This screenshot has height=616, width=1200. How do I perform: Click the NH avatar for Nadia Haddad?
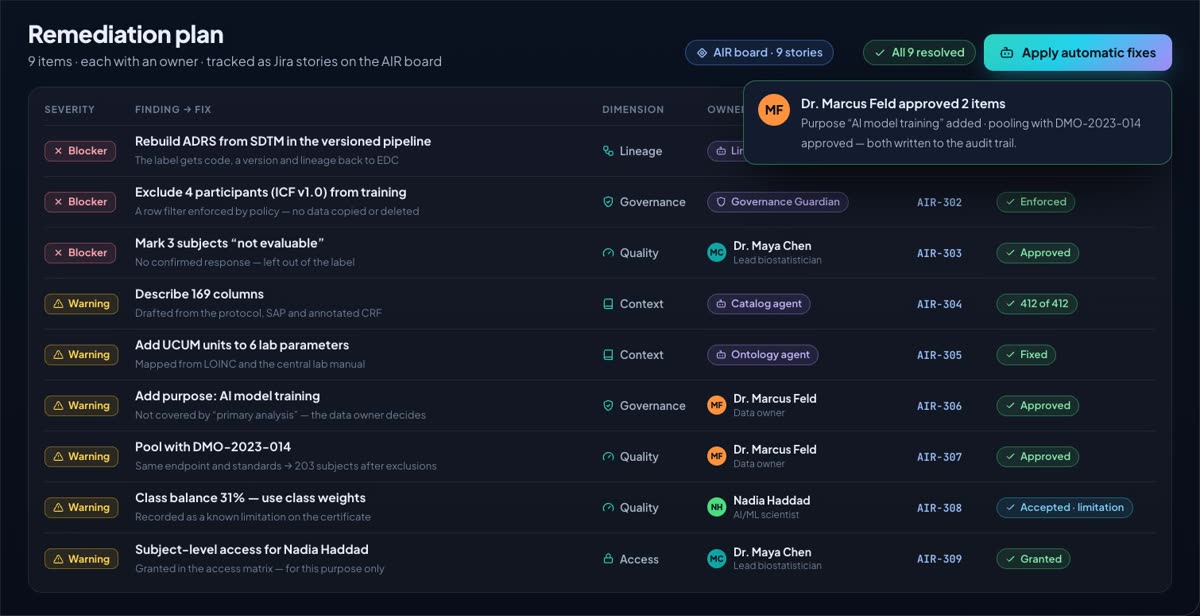point(716,508)
